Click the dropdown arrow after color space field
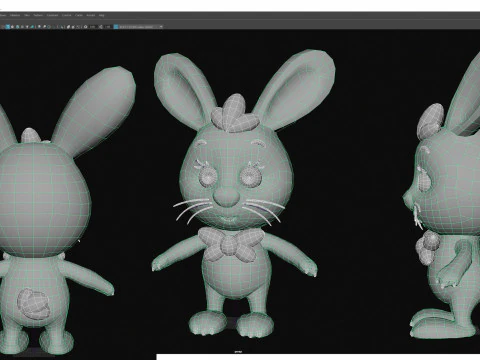Screen dimensions: 480x360 coord(161,27)
